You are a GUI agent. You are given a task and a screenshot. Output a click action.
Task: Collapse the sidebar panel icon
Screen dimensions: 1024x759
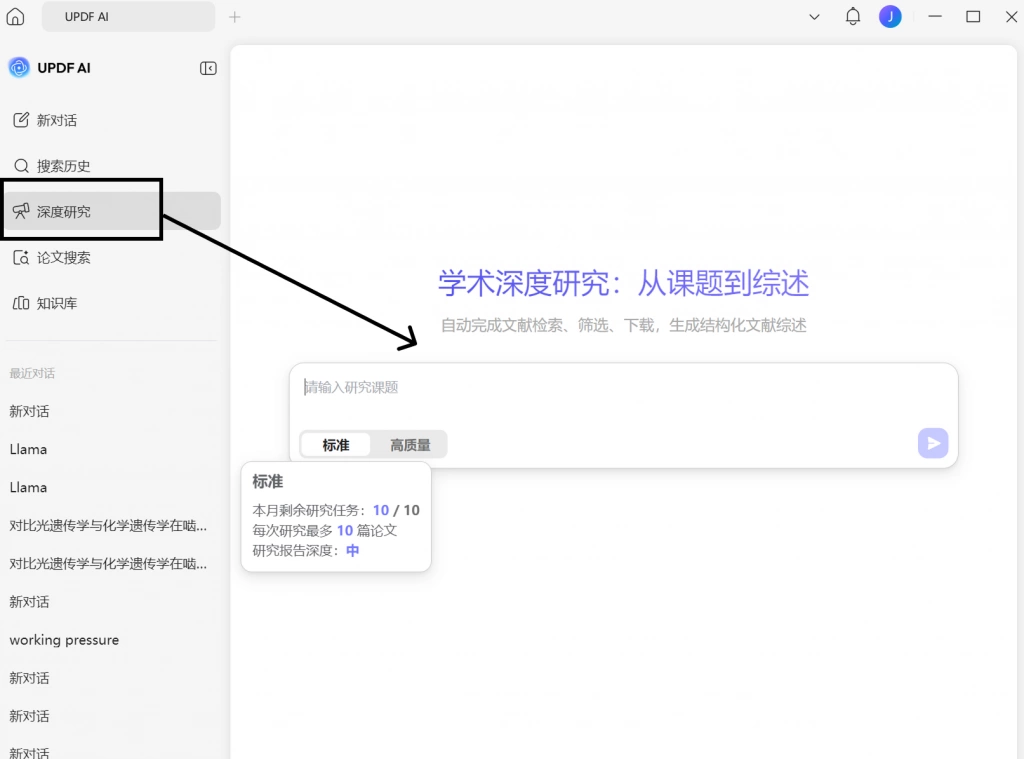pos(208,68)
